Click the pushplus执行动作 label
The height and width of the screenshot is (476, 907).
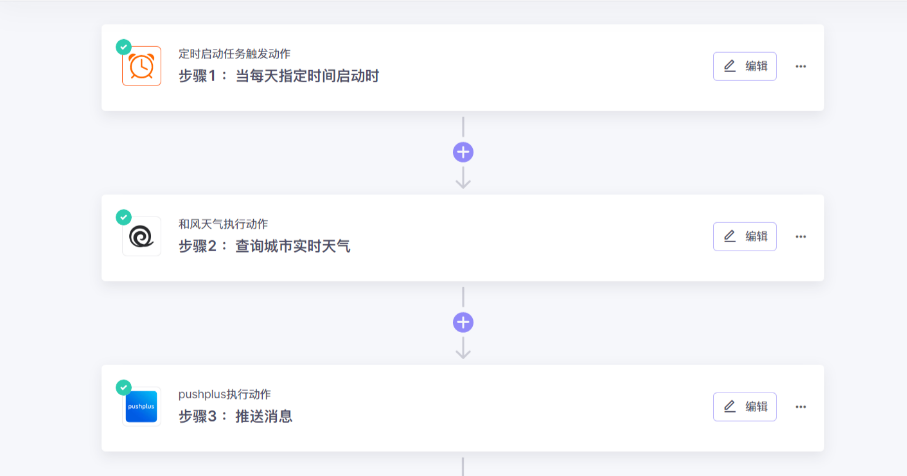(224, 394)
